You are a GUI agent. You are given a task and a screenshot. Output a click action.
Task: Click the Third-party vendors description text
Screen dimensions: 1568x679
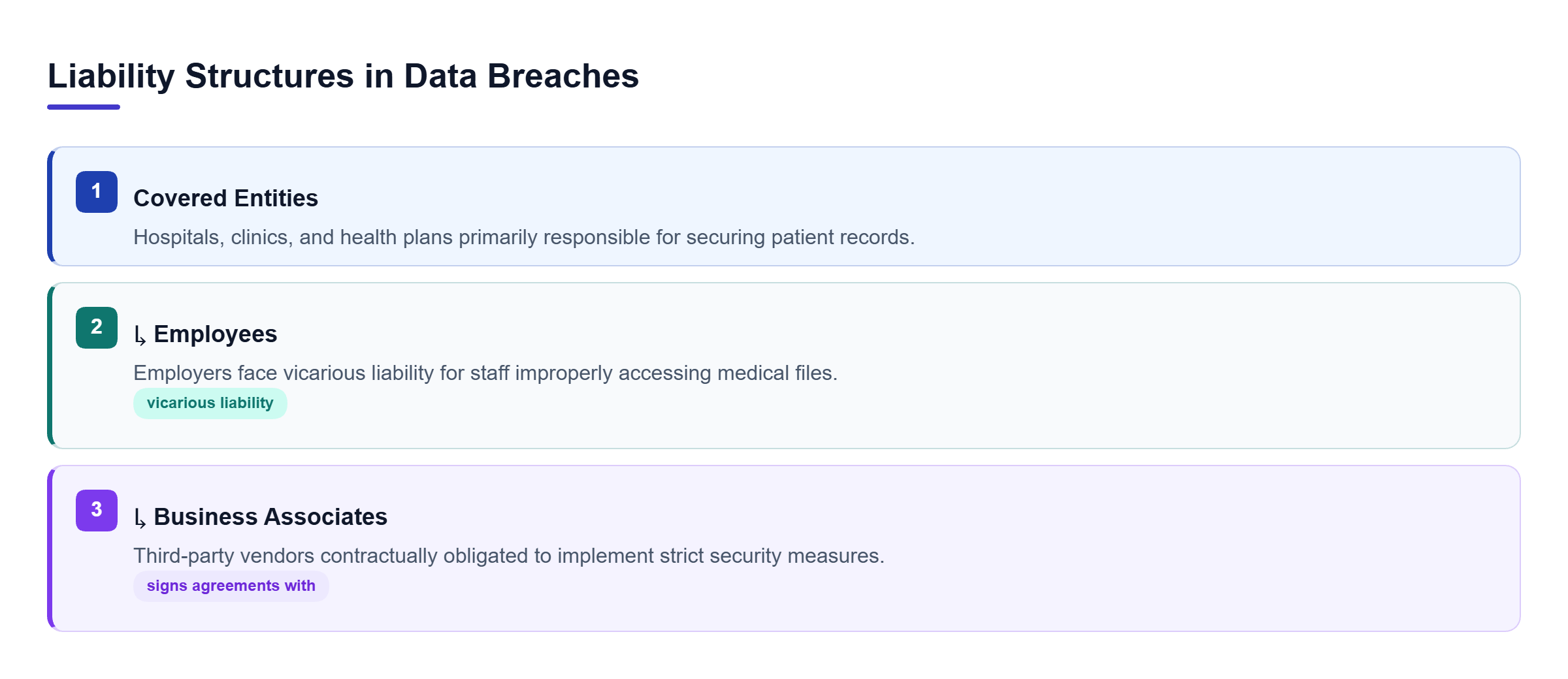[509, 556]
